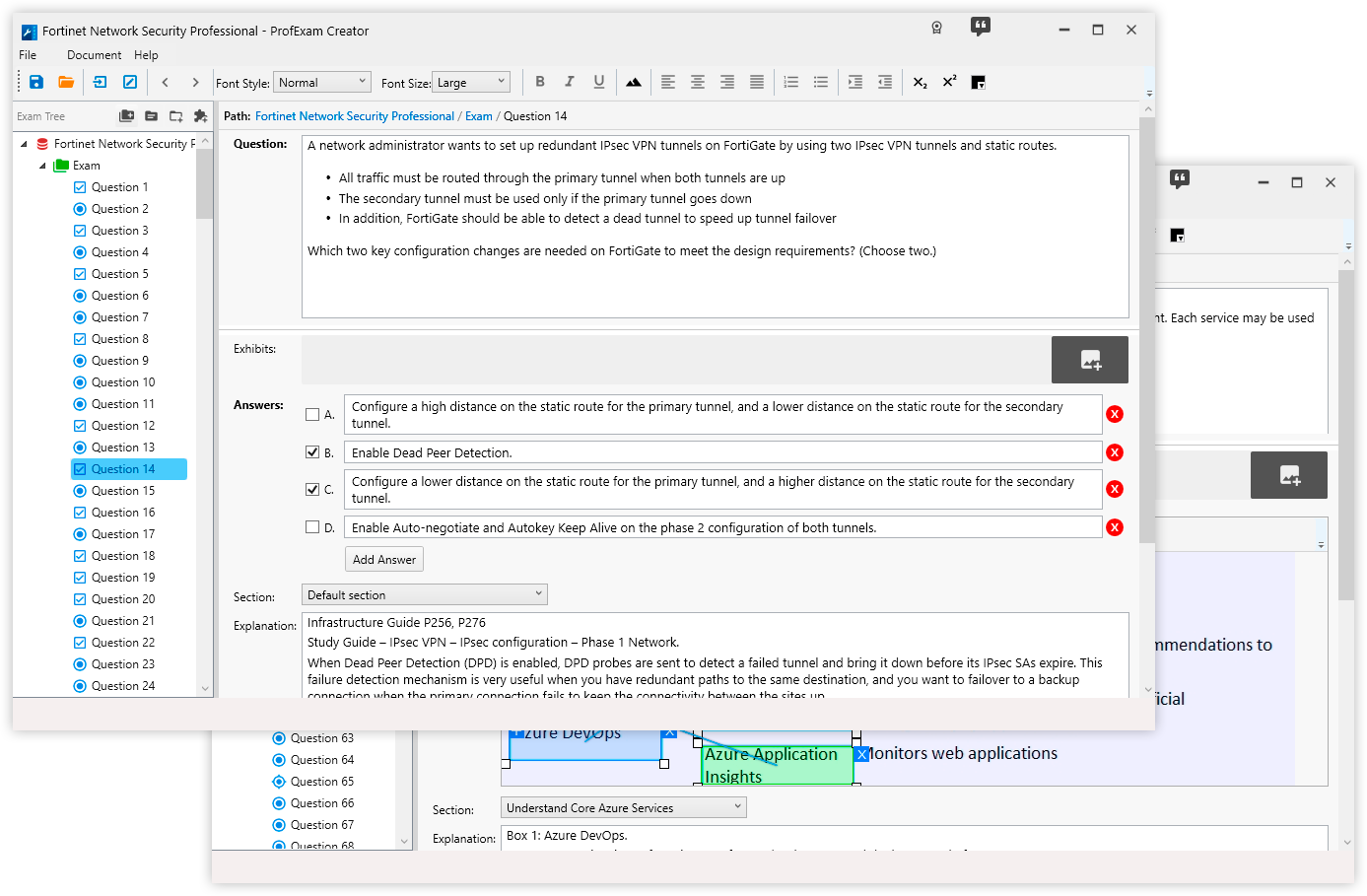Add an exhibit image in the background window
Image resolution: width=1367 pixels, height=896 pixels.
coord(1289,475)
